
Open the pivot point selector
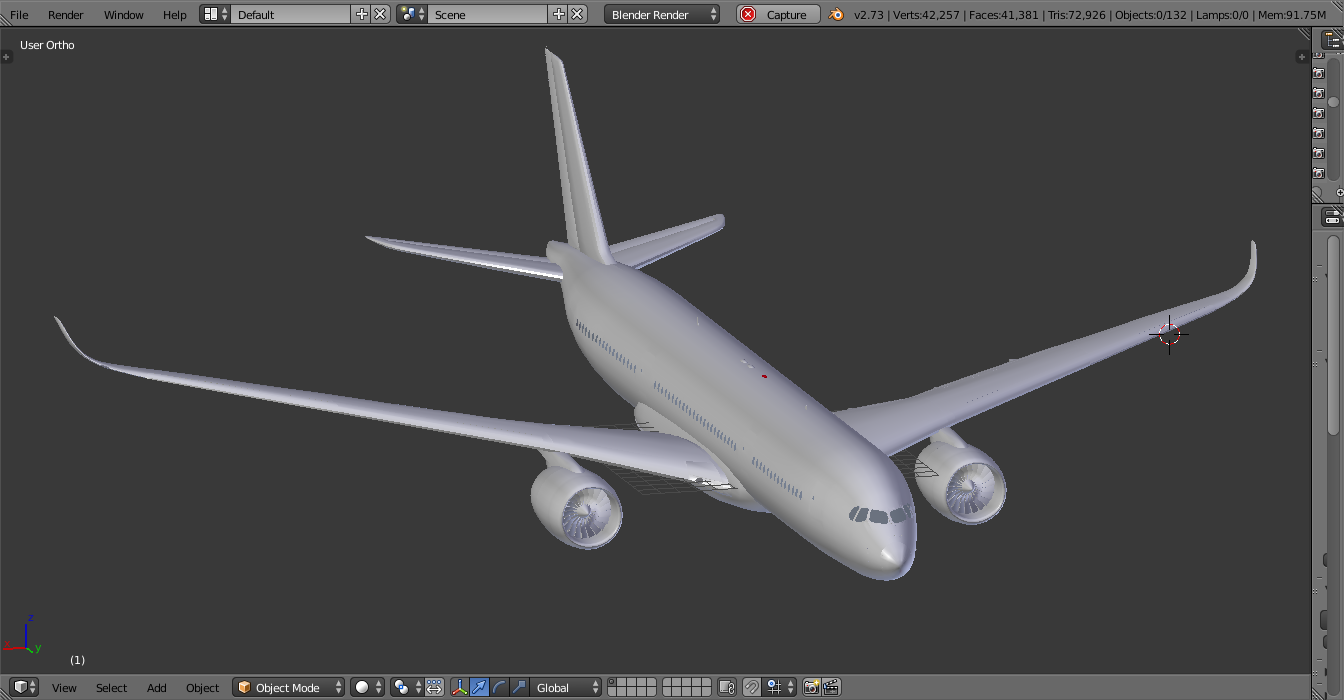click(x=406, y=687)
